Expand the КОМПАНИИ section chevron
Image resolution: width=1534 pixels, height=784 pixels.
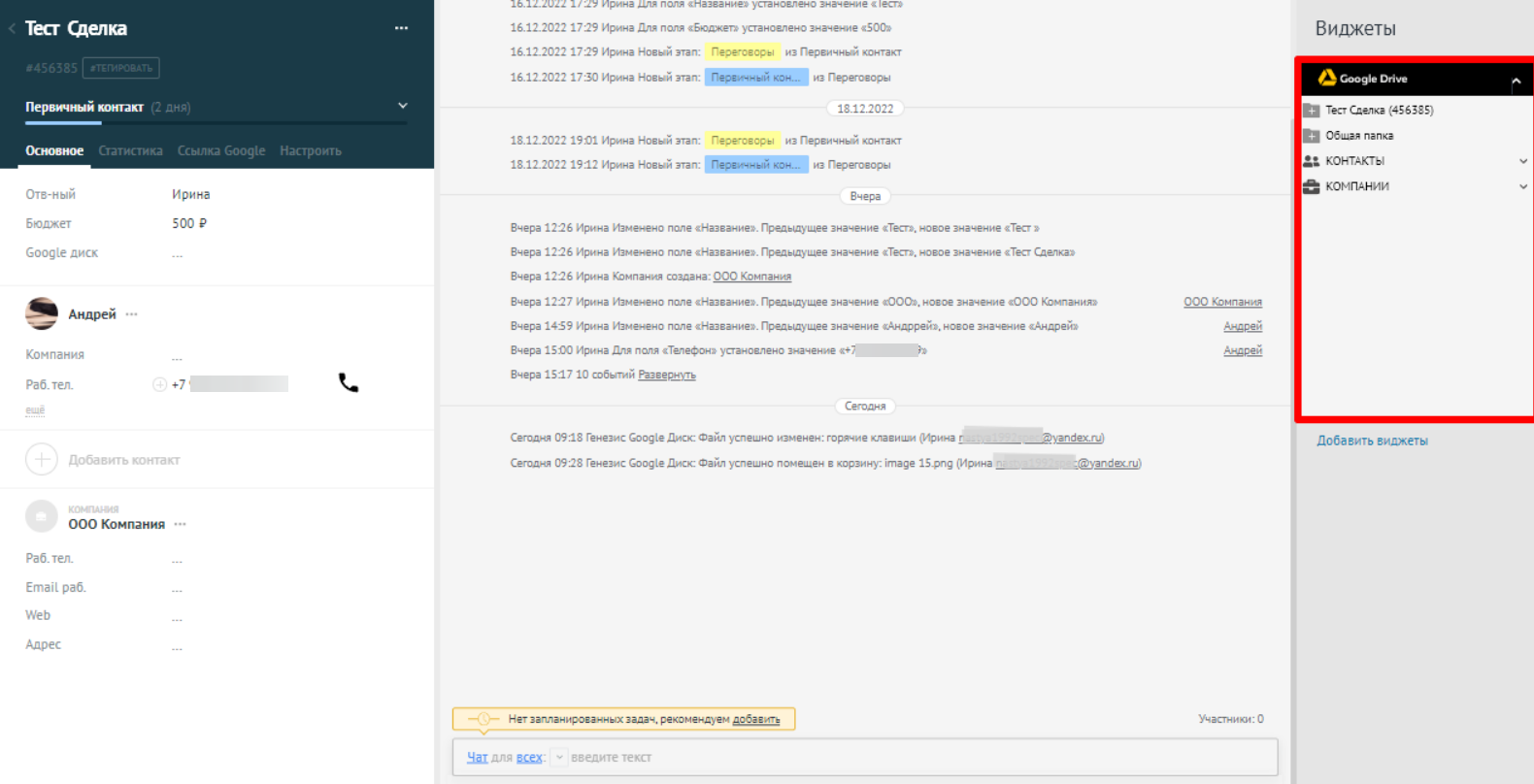tap(1522, 186)
